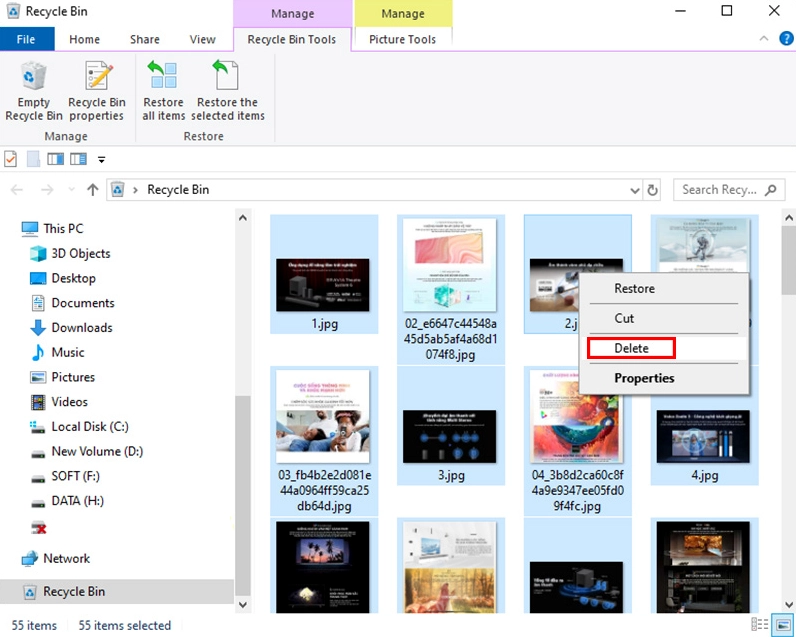This screenshot has width=796, height=637.
Task: Choose Delete in the context menu
Action: [x=631, y=348]
